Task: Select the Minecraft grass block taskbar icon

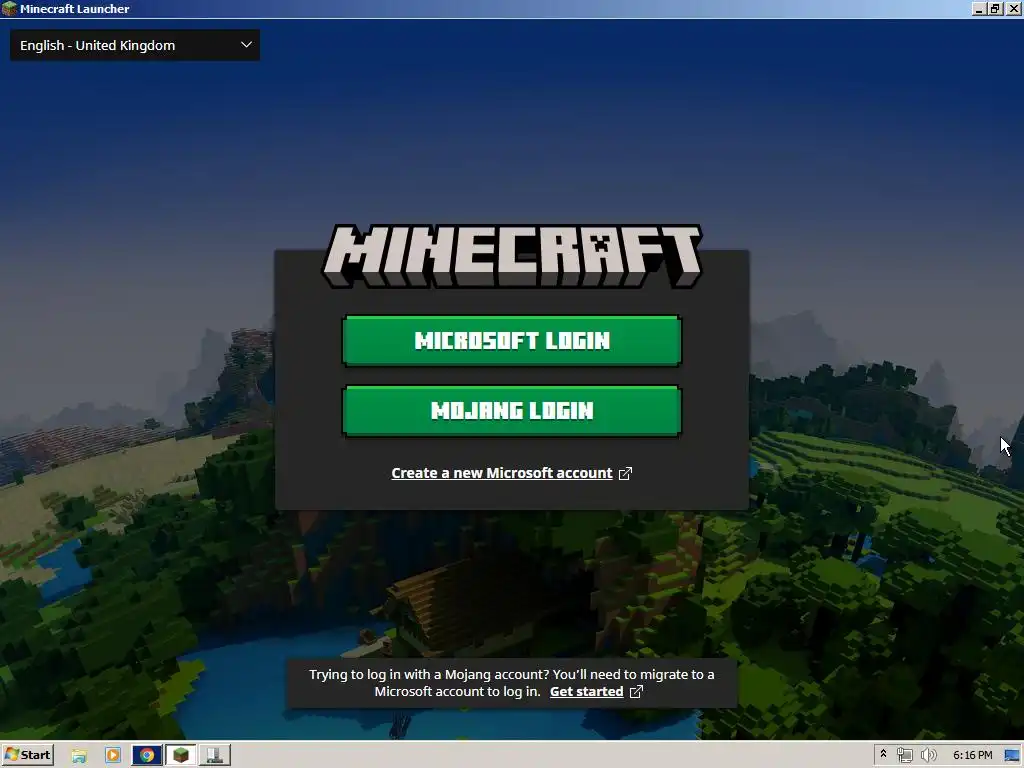Action: pyautogui.click(x=181, y=756)
